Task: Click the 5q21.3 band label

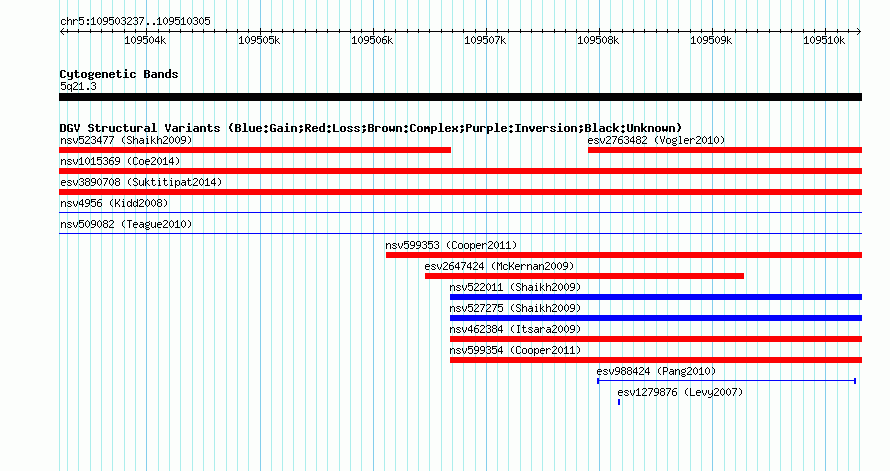Action: (78, 86)
